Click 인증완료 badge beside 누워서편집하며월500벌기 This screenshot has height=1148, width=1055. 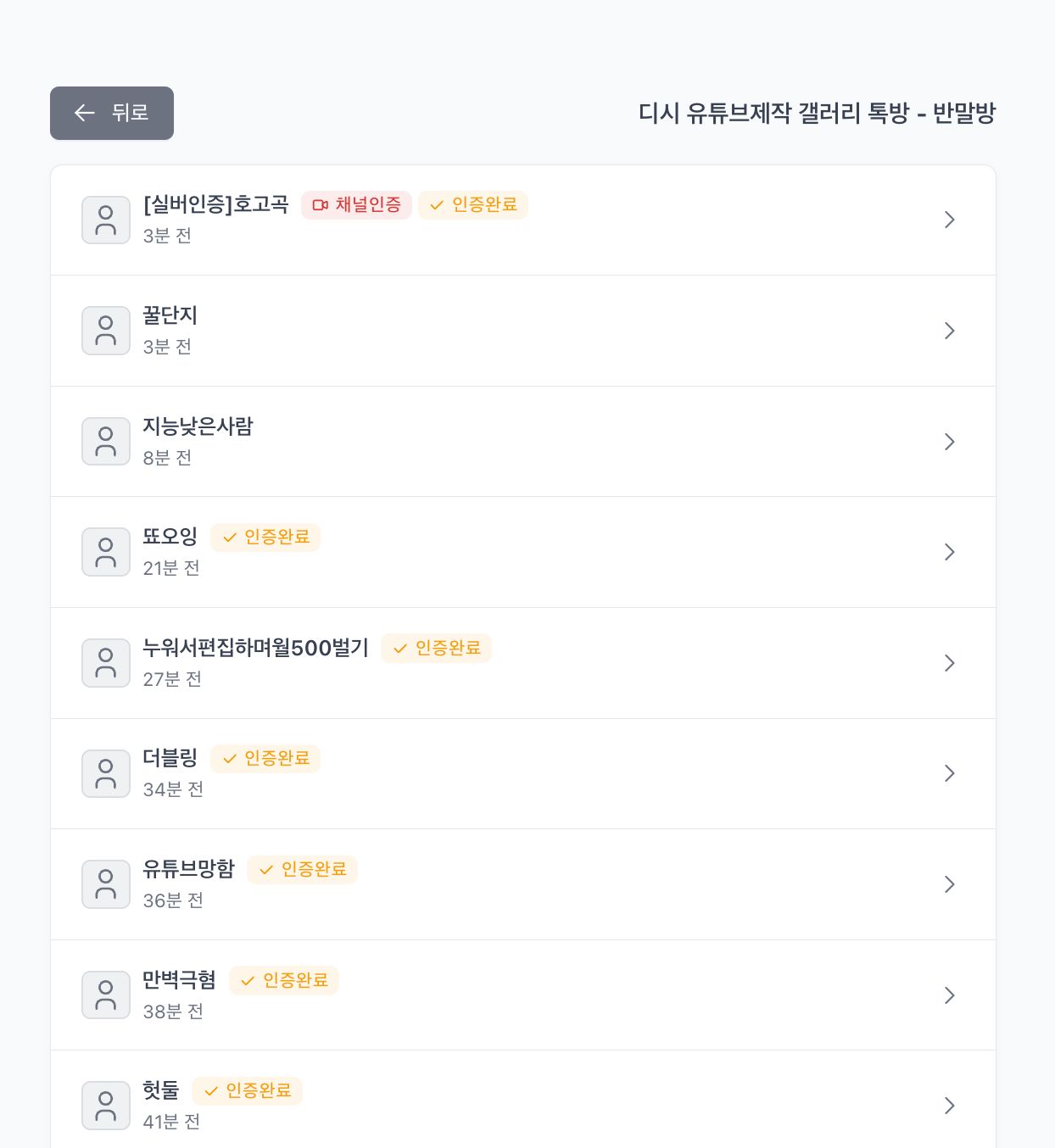[x=436, y=649]
